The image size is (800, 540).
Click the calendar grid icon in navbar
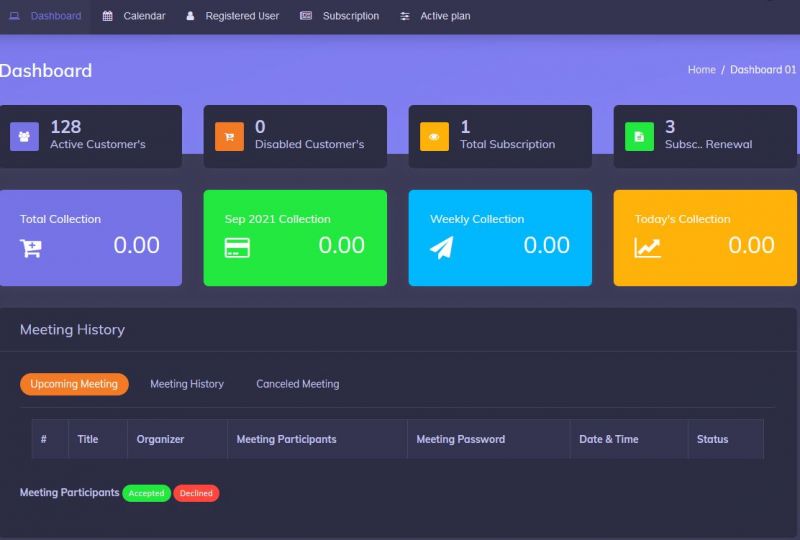pos(107,16)
